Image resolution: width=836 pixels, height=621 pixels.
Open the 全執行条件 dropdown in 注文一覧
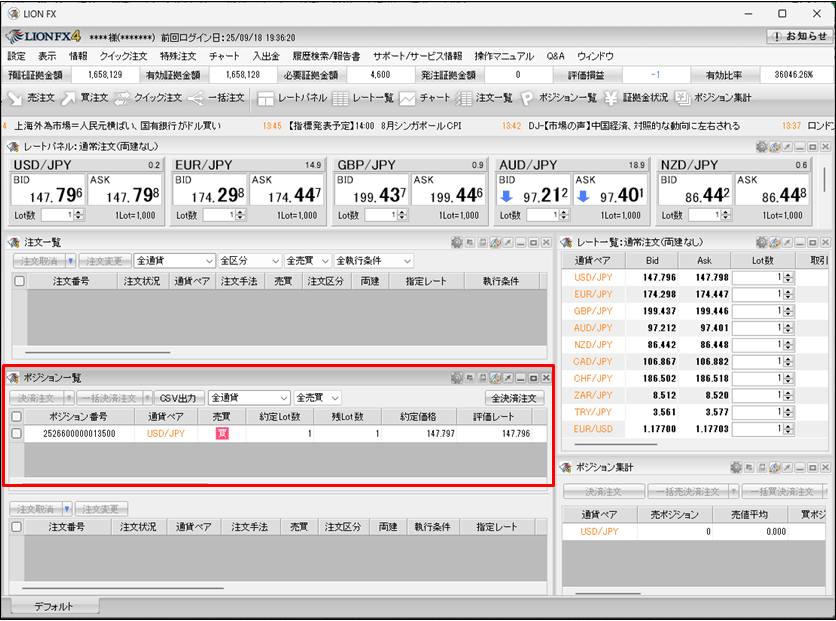coord(373,261)
